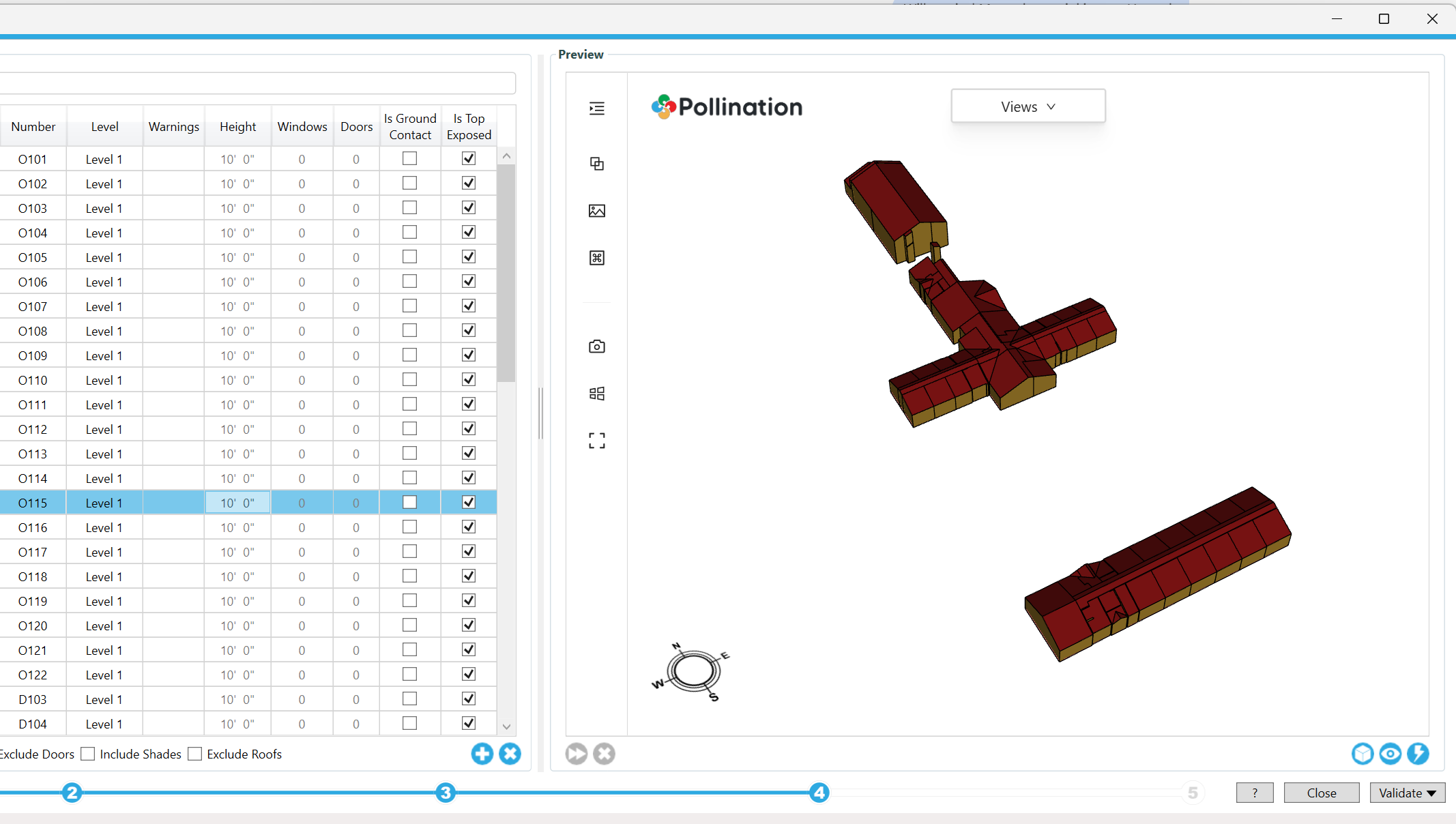Open the Validate dropdown button
This screenshot has height=824, width=1456.
(x=1407, y=793)
